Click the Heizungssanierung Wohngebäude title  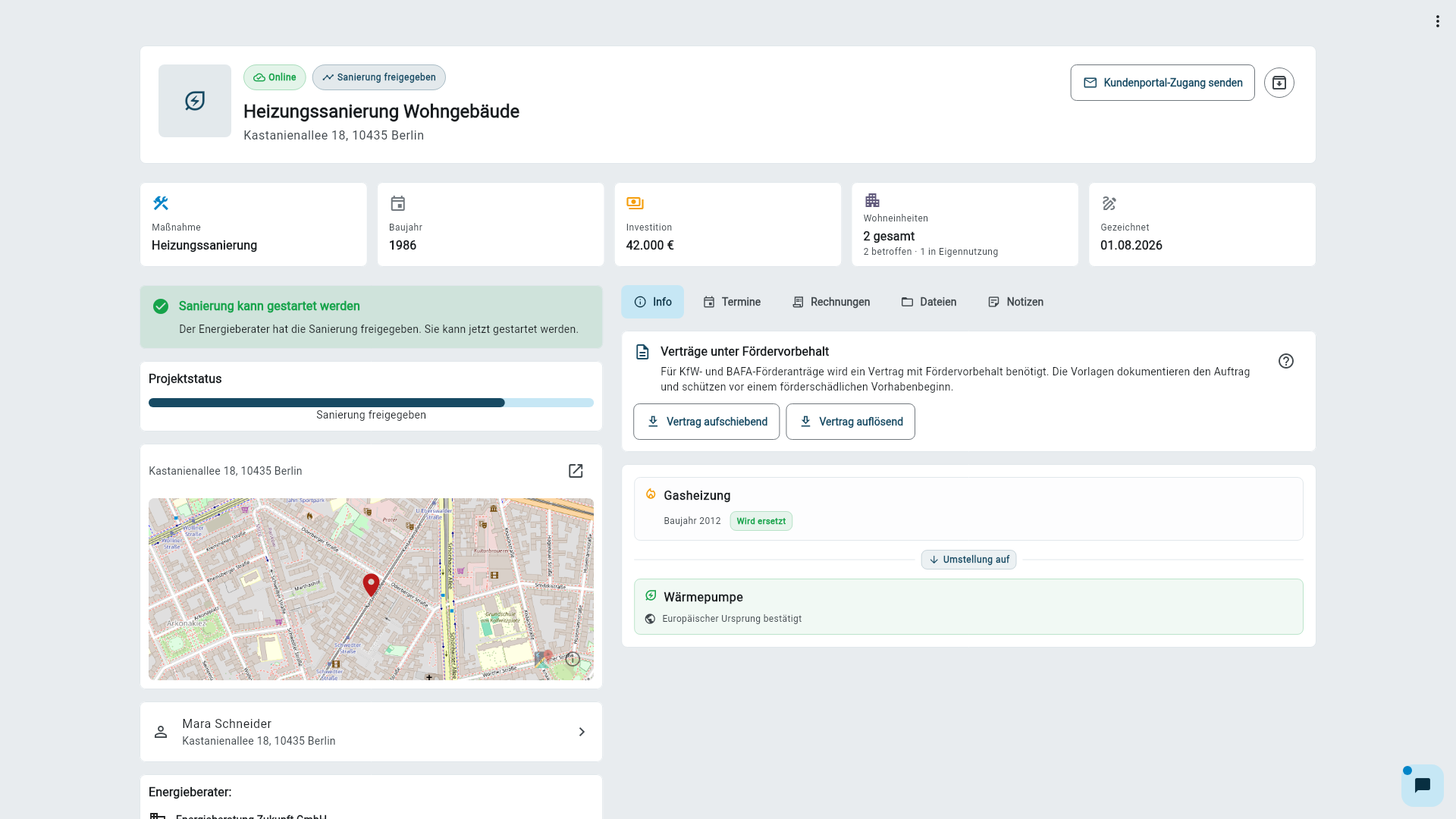click(x=381, y=111)
